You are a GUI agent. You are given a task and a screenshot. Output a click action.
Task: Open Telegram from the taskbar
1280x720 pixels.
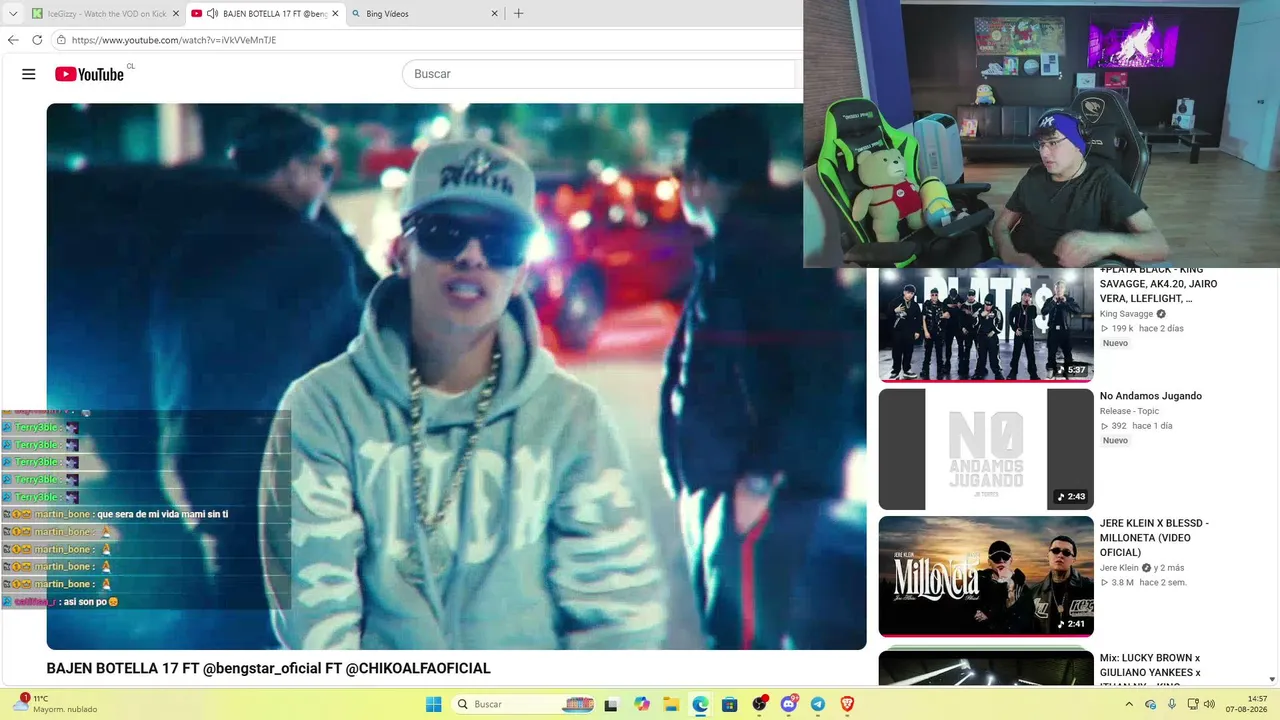pyautogui.click(x=818, y=704)
